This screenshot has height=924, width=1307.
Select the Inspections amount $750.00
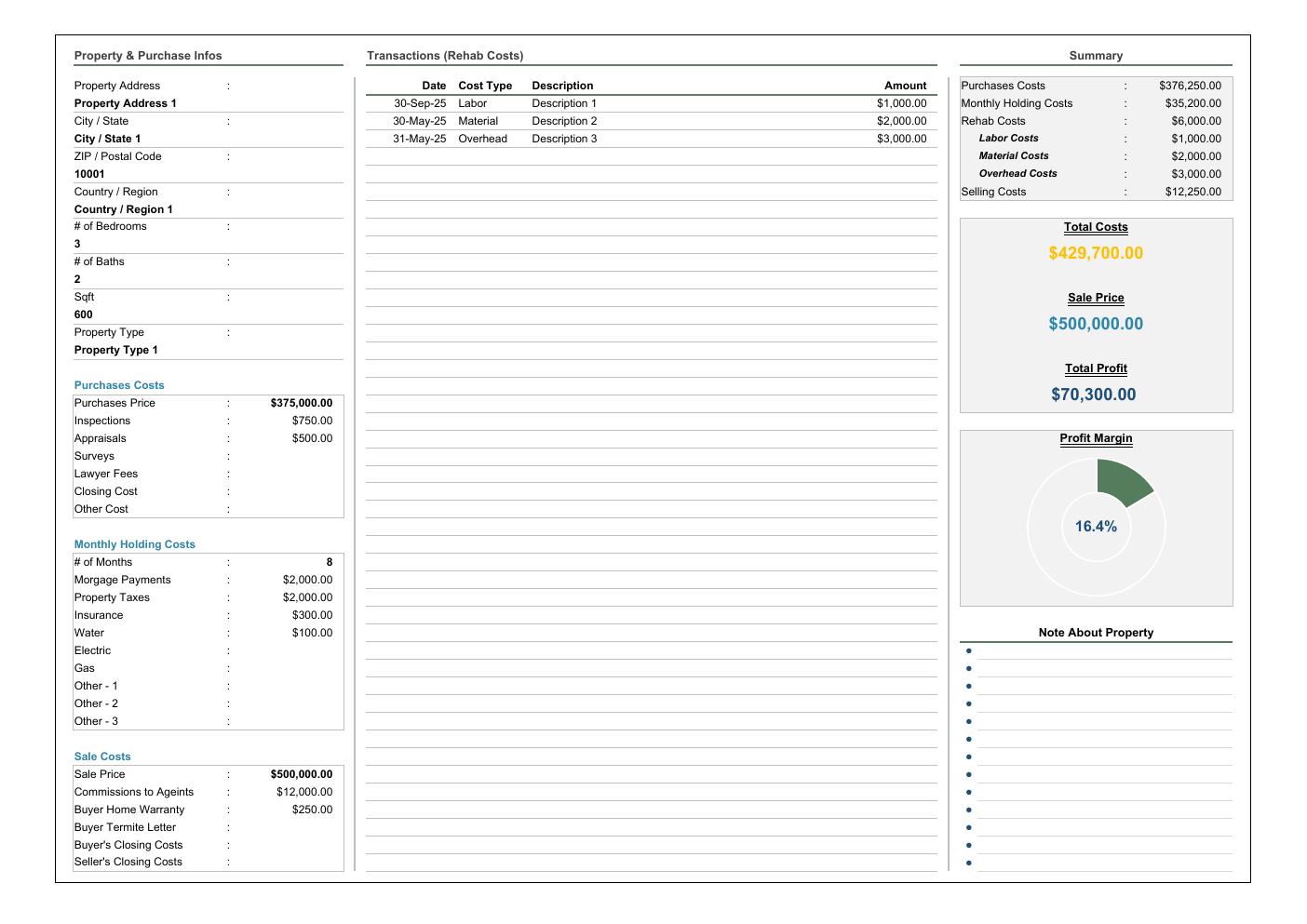312,421
